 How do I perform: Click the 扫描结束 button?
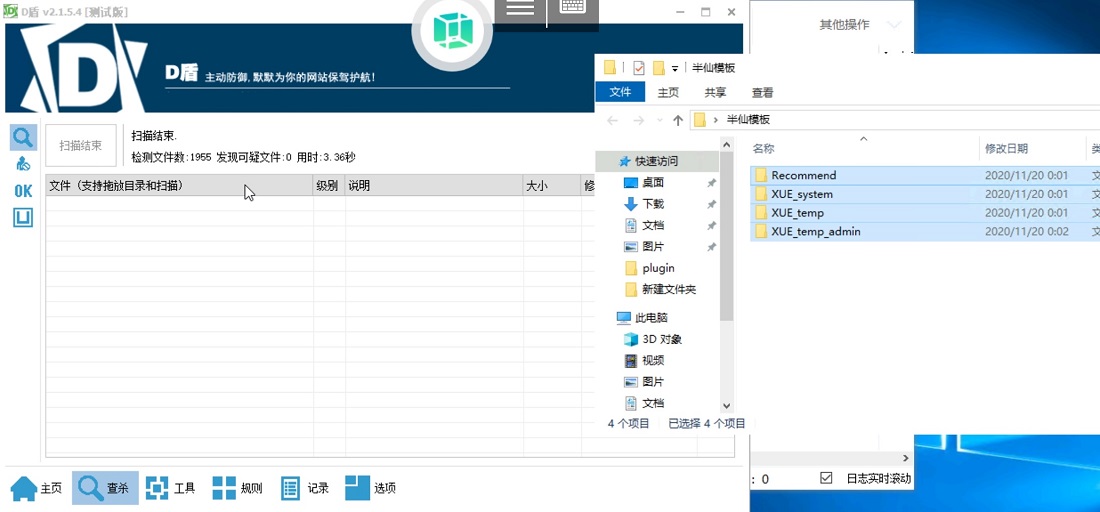click(x=81, y=146)
